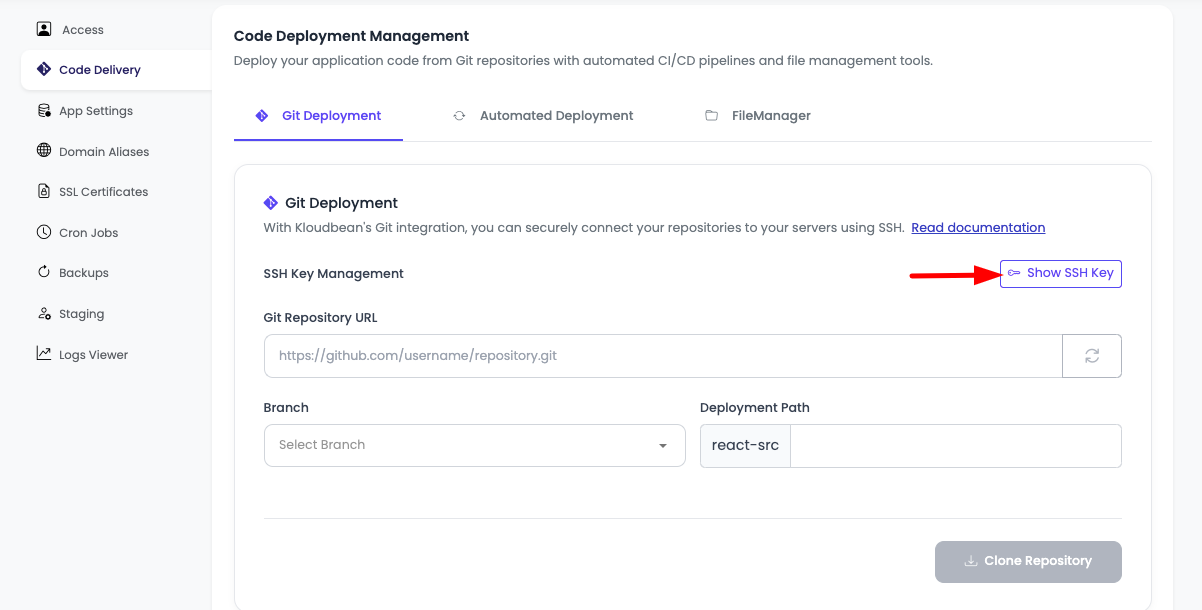Focus the Git Repository URL field
Screen dimensions: 1202x610
(662, 356)
